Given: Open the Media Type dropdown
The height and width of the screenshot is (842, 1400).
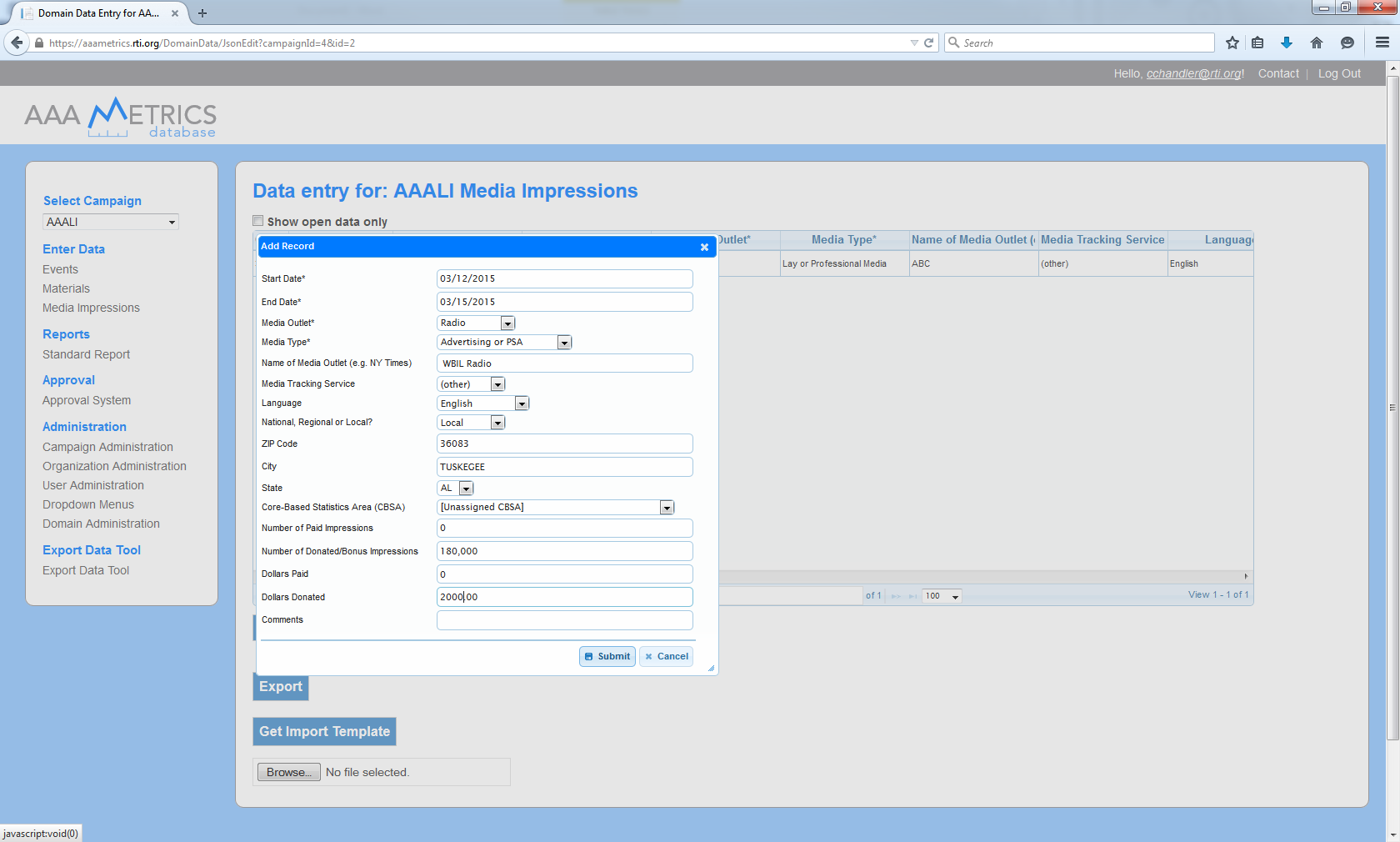Looking at the screenshot, I should pyautogui.click(x=564, y=343).
